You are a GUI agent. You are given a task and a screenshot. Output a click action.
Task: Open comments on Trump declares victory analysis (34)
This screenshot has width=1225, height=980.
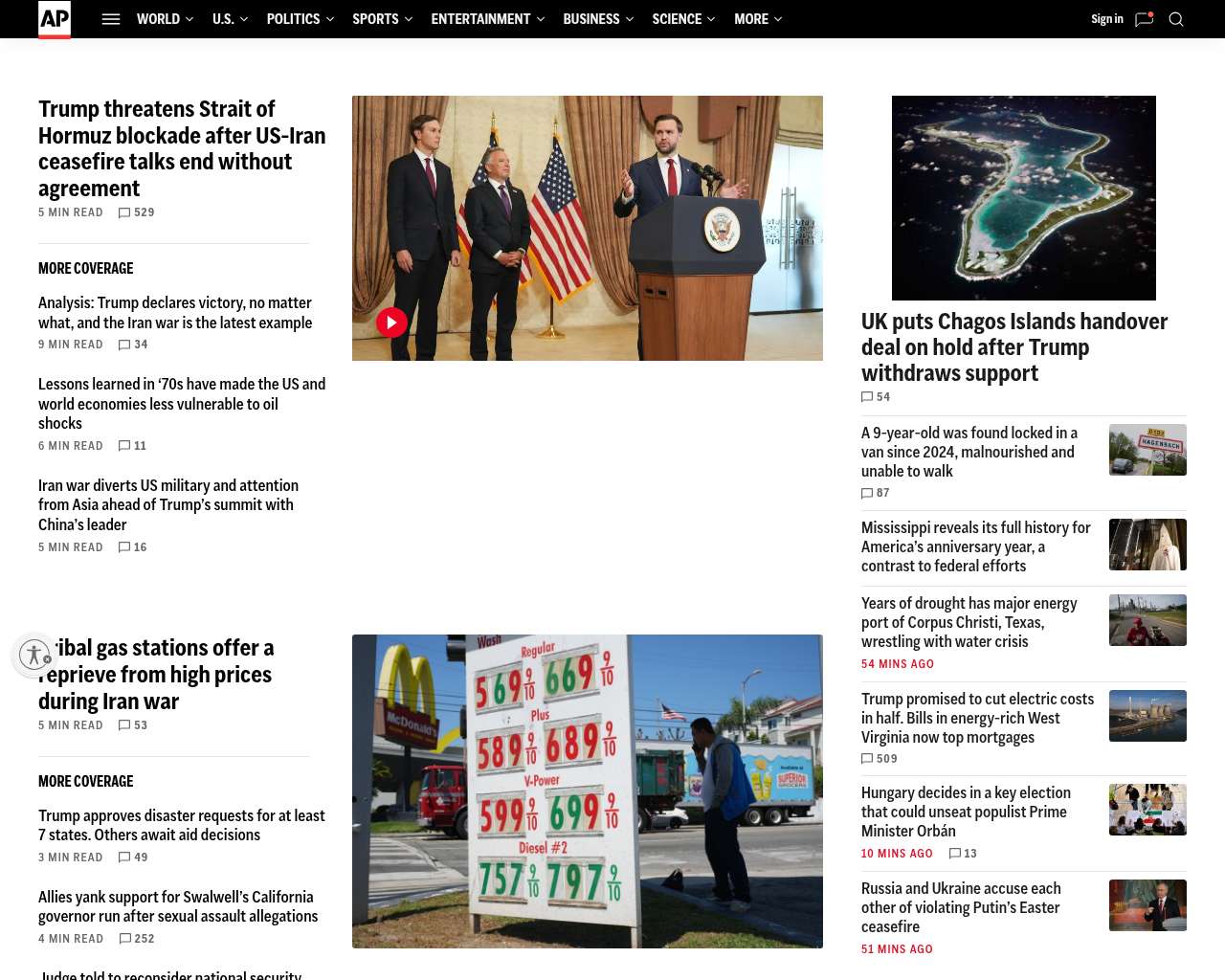pos(133,345)
